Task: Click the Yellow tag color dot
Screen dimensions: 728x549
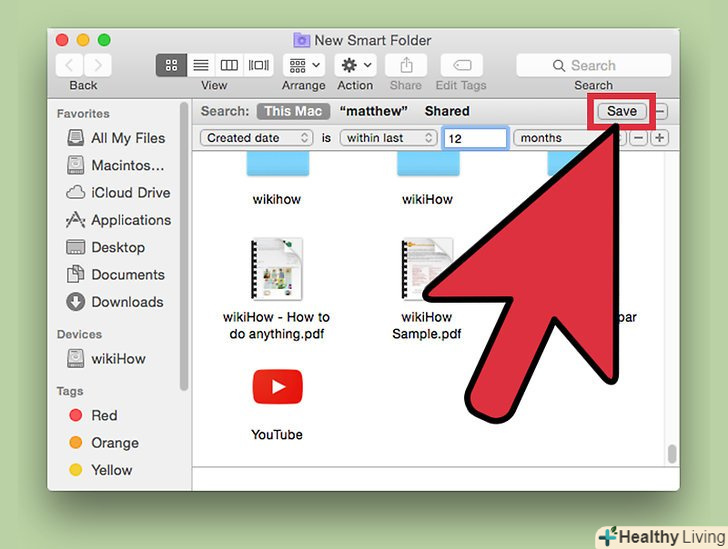Action: pos(76,470)
